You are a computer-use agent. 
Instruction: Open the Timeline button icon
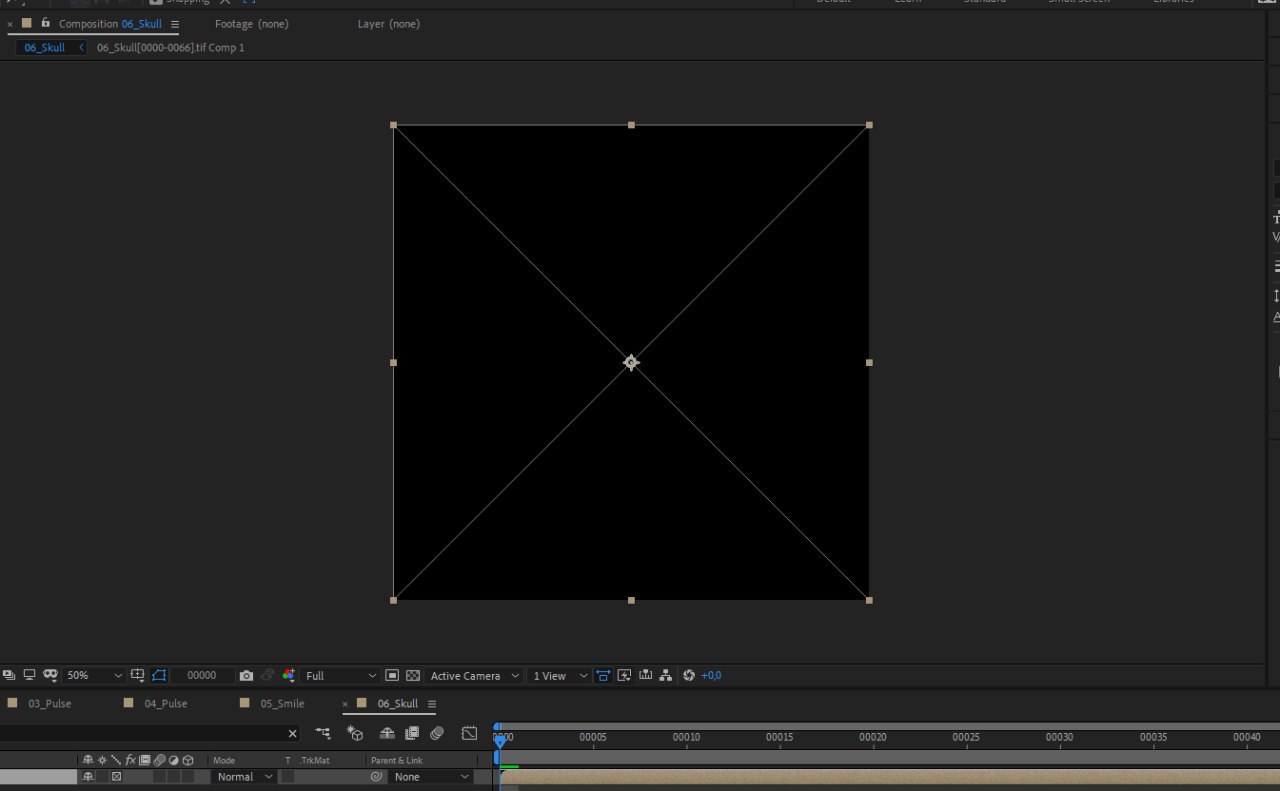click(x=646, y=676)
